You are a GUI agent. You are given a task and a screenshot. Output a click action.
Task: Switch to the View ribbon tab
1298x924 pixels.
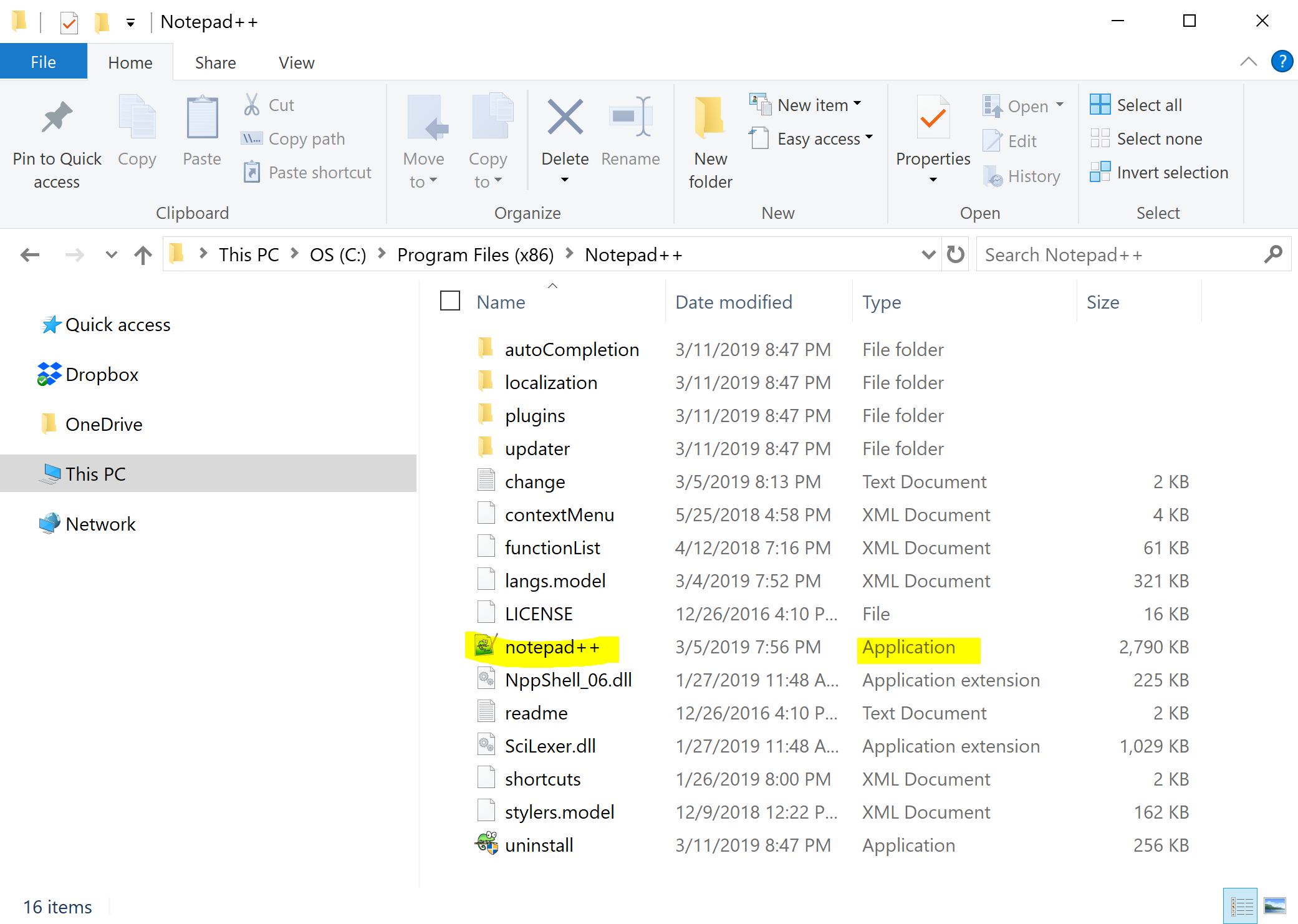pyautogui.click(x=296, y=62)
